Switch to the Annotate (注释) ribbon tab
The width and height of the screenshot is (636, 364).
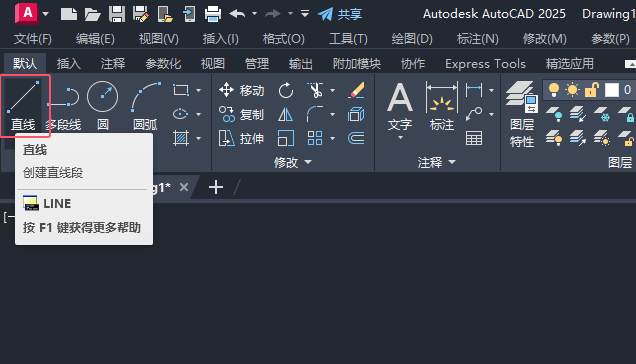(113, 63)
